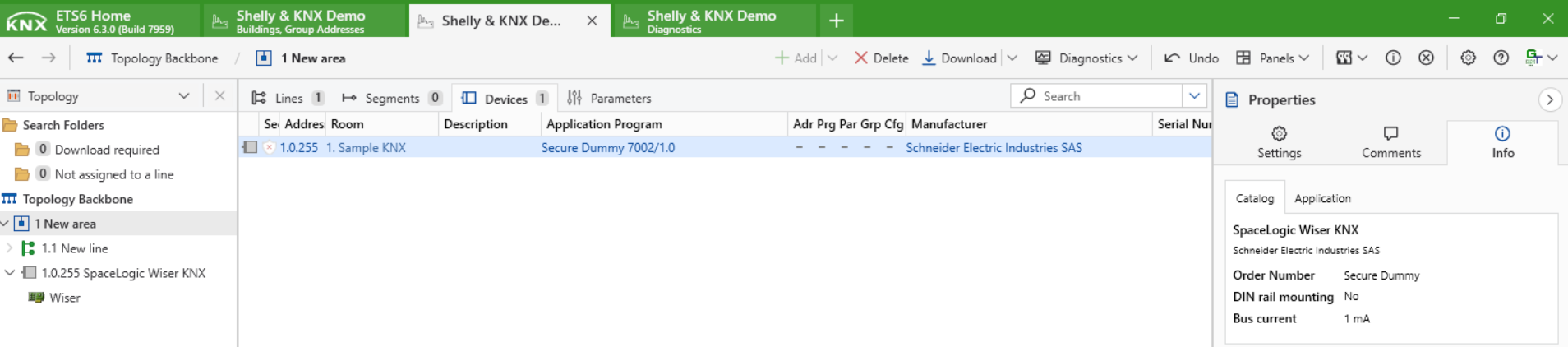Select the Wiser tree item
Screen dimensions: 1568x347
click(64, 298)
